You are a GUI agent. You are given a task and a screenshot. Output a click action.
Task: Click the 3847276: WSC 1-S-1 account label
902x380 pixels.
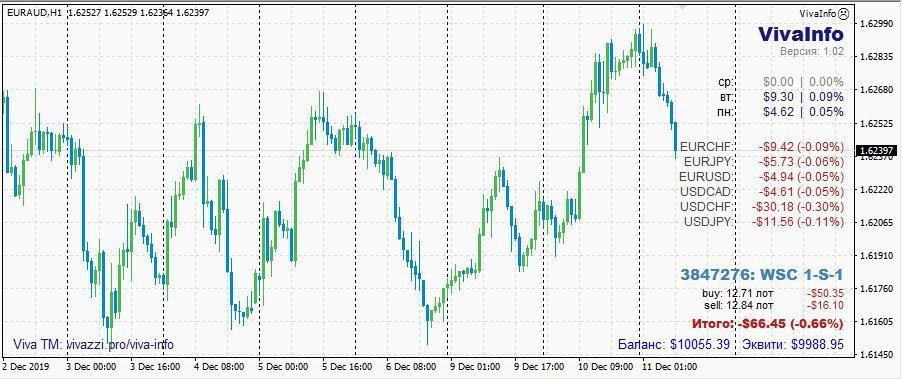pos(762,274)
